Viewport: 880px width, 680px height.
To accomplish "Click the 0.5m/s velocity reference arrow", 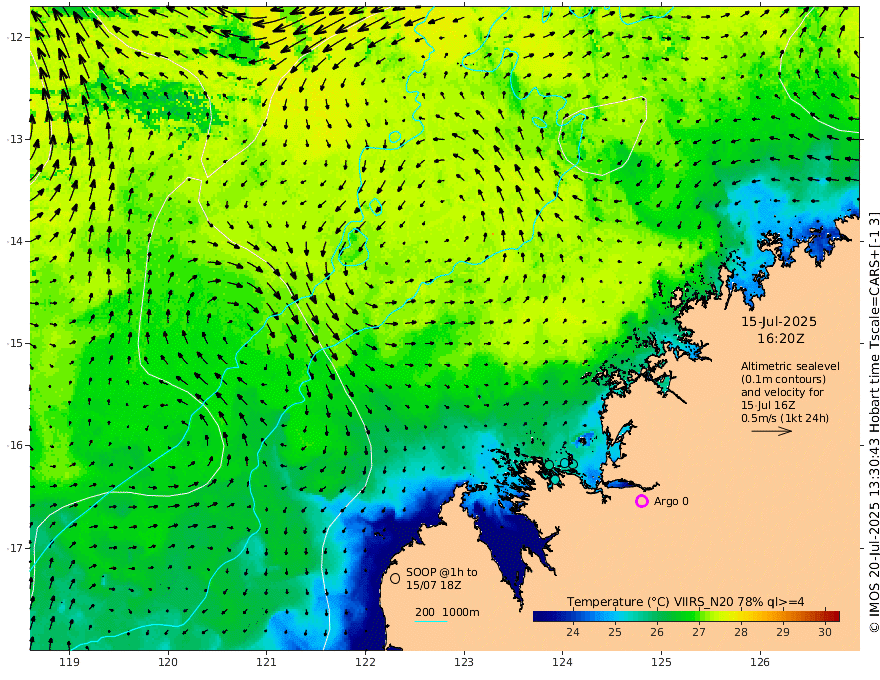I will tap(772, 431).
